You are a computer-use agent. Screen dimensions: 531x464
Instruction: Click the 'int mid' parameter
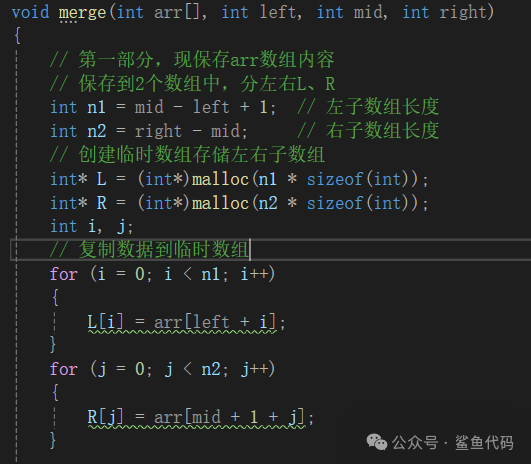(349, 12)
